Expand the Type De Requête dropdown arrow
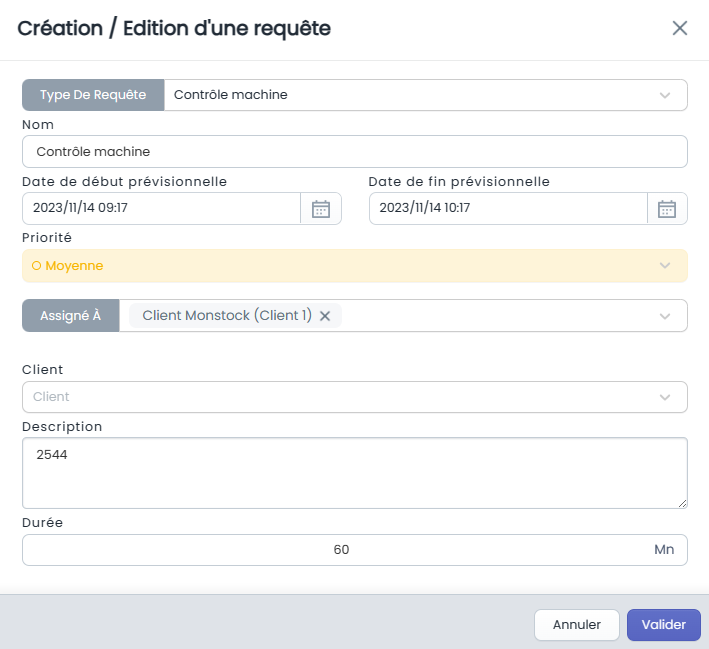Viewport: 709px width, 649px height. (665, 95)
